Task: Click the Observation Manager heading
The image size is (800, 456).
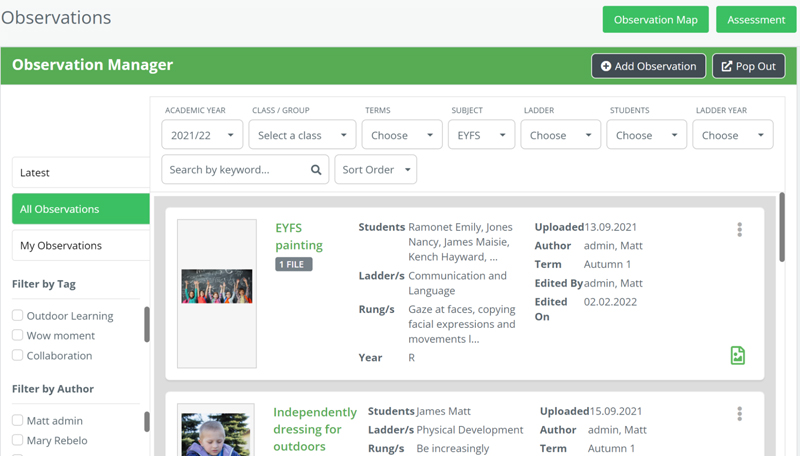Action: click(x=92, y=65)
